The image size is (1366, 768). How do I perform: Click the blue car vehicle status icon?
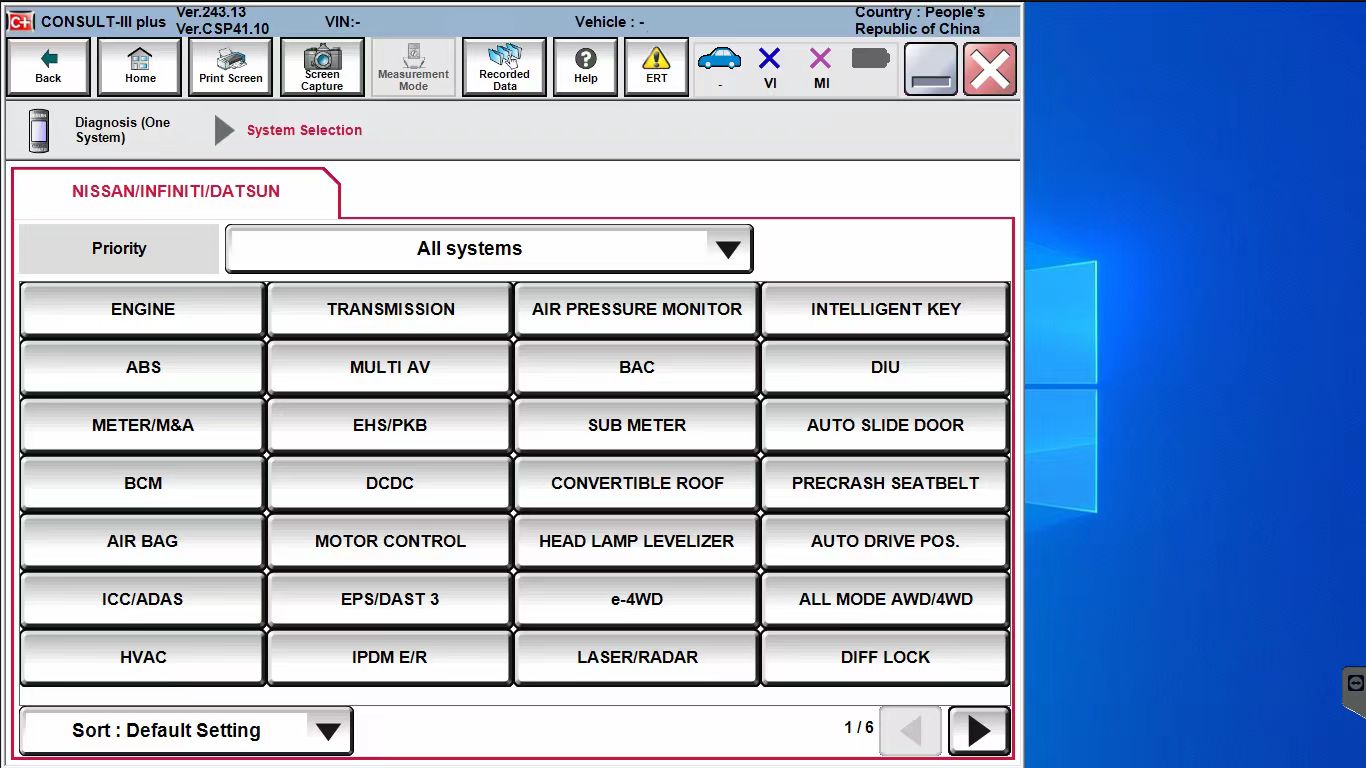pos(720,59)
